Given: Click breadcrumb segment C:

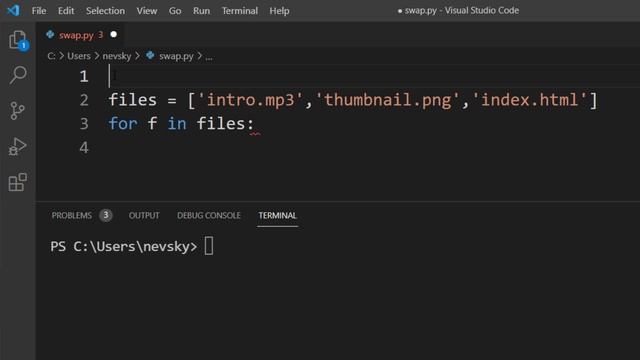Looking at the screenshot, I should (51, 56).
